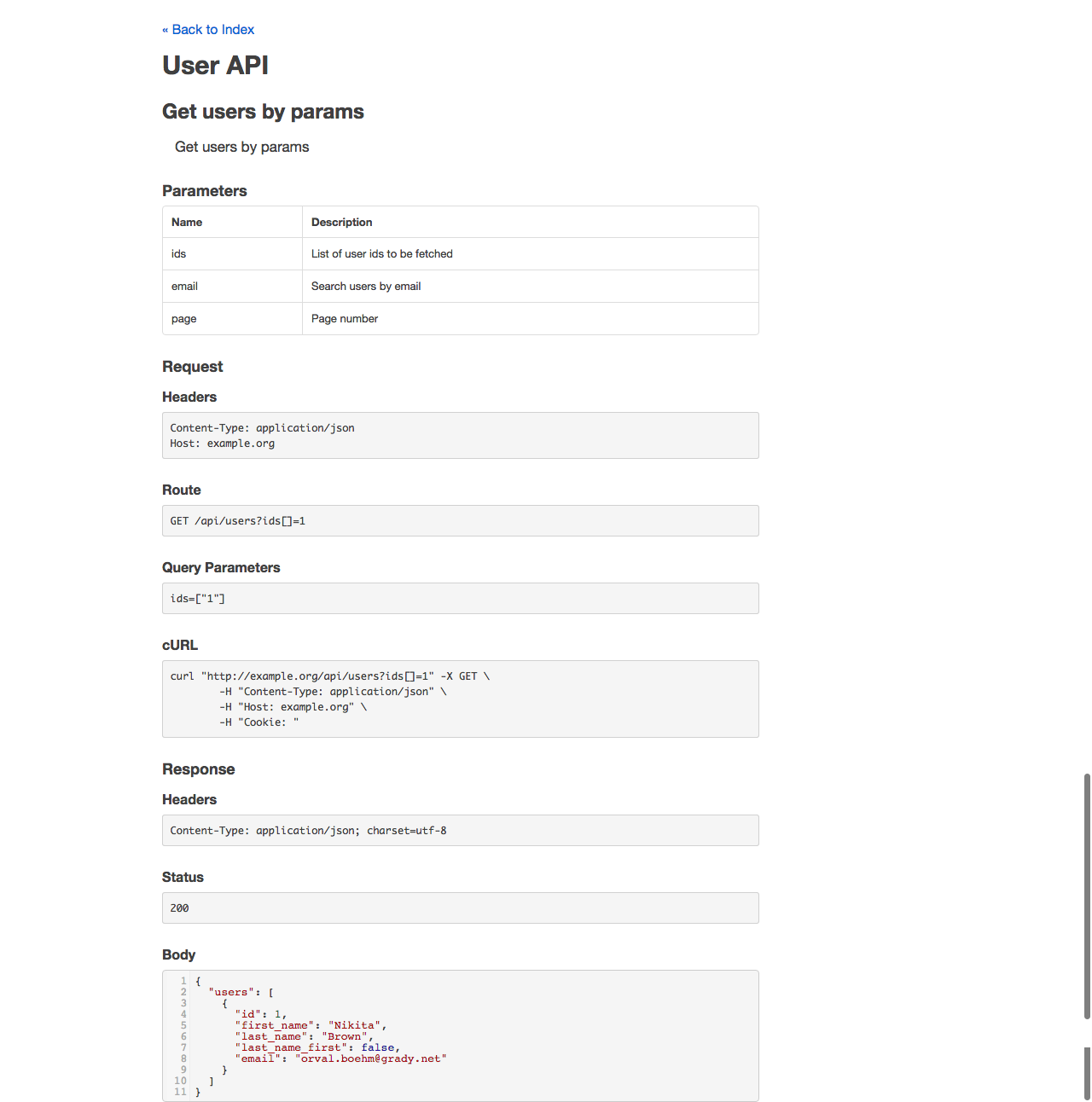
Task: Click the "Host: example.org" request header line
Action: point(222,444)
